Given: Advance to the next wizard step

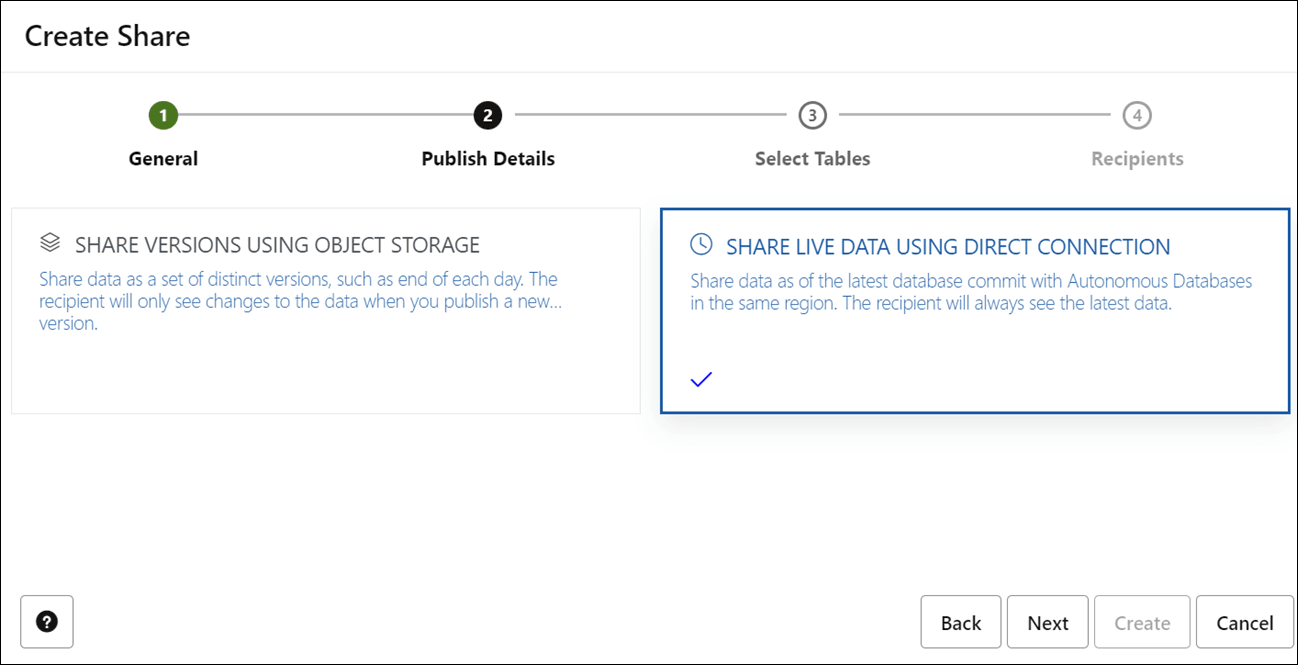Looking at the screenshot, I should pos(1047,622).
